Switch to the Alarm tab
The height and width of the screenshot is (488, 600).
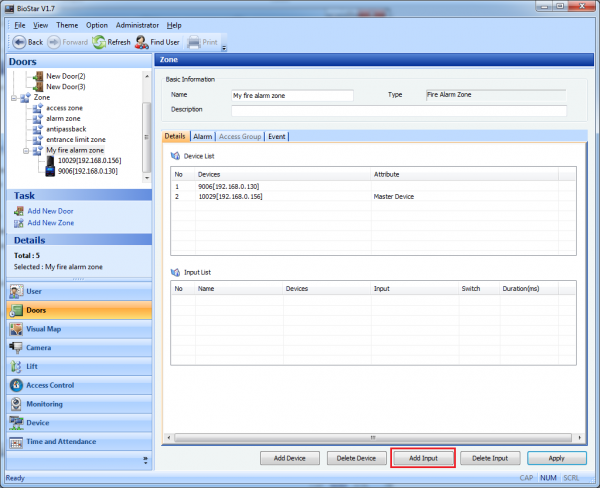(202, 136)
